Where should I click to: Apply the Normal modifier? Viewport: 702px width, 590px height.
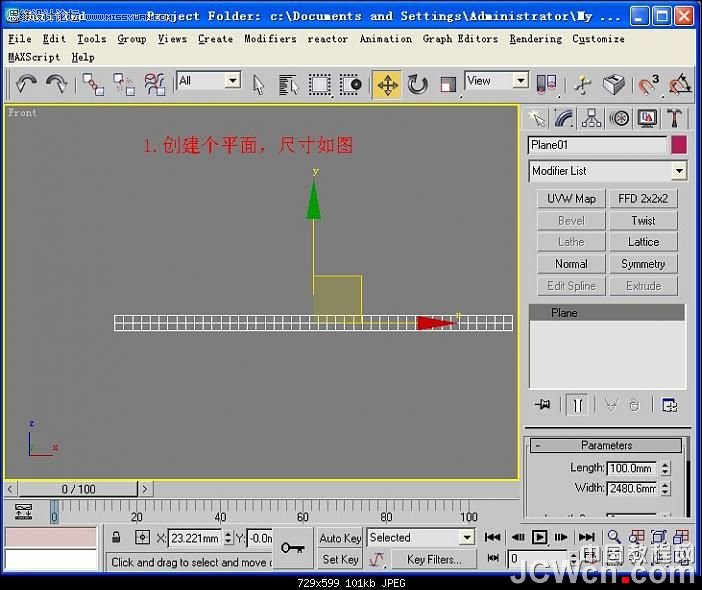tap(571, 264)
